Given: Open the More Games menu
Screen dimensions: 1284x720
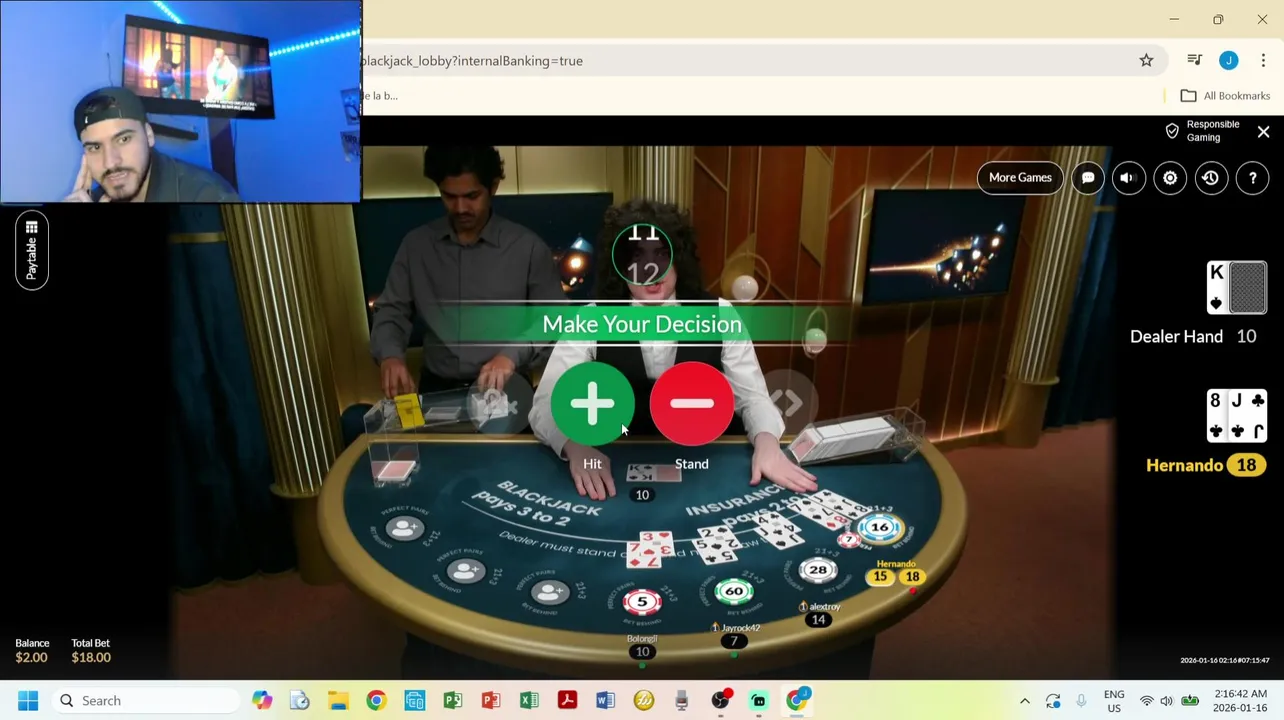Looking at the screenshot, I should click(1020, 178).
